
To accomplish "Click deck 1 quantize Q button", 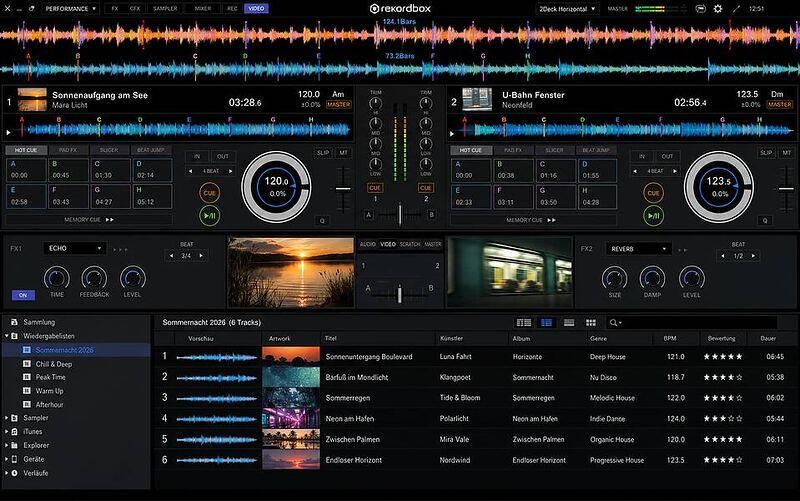I will pos(322,221).
